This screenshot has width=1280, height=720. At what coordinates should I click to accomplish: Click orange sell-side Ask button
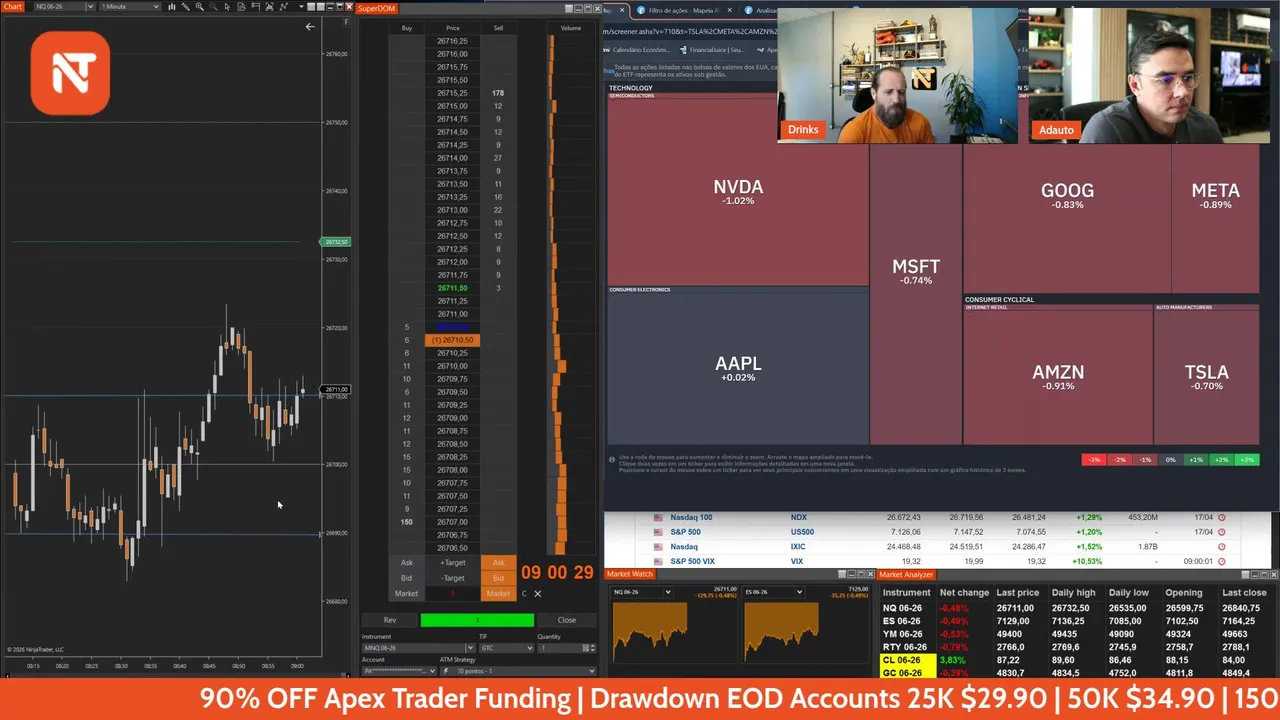(x=498, y=563)
